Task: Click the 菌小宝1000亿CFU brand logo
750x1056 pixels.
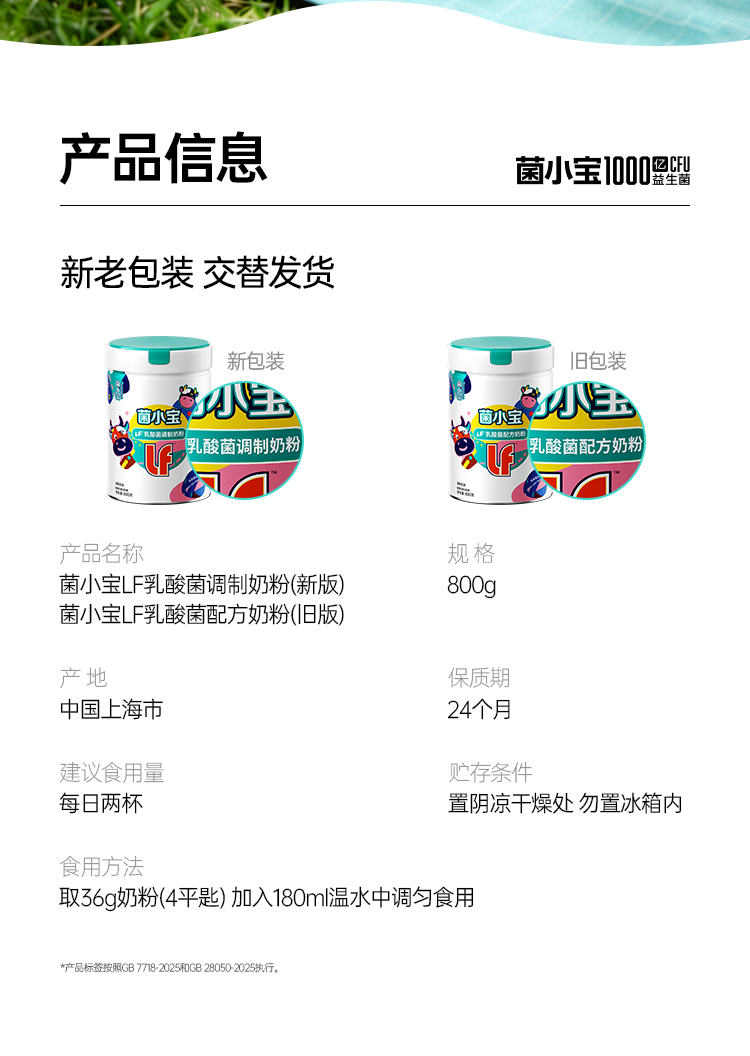Action: coord(603,170)
